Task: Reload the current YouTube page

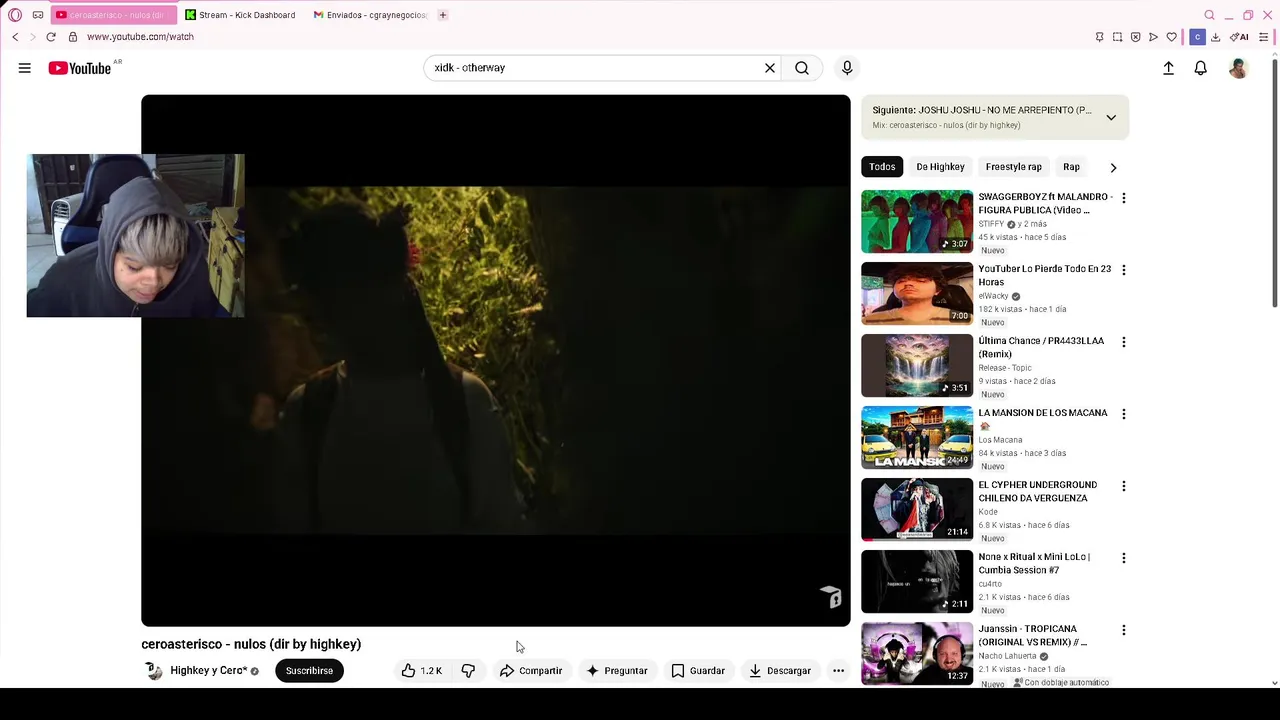Action: [51, 37]
